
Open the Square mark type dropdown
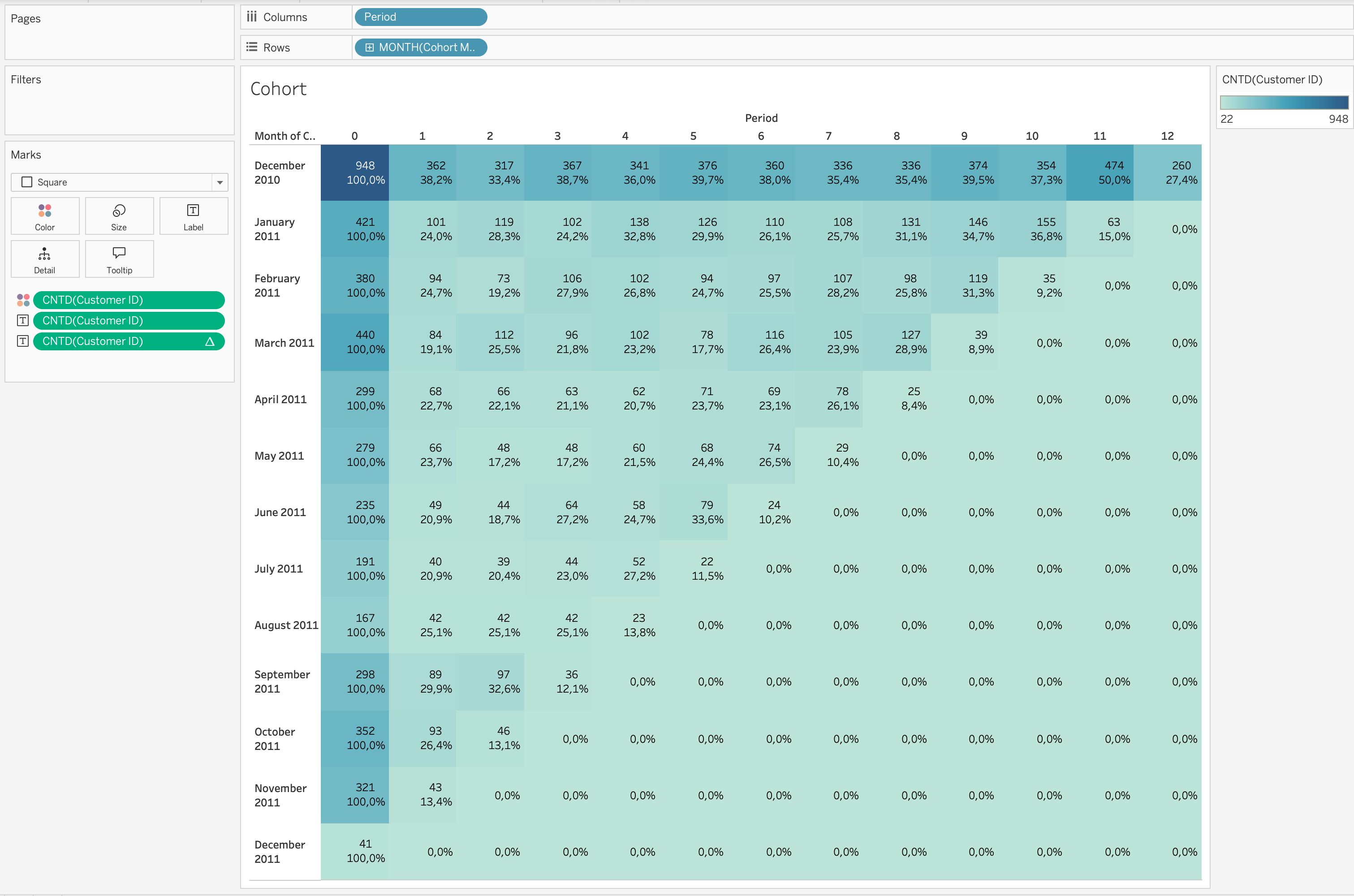[x=220, y=182]
